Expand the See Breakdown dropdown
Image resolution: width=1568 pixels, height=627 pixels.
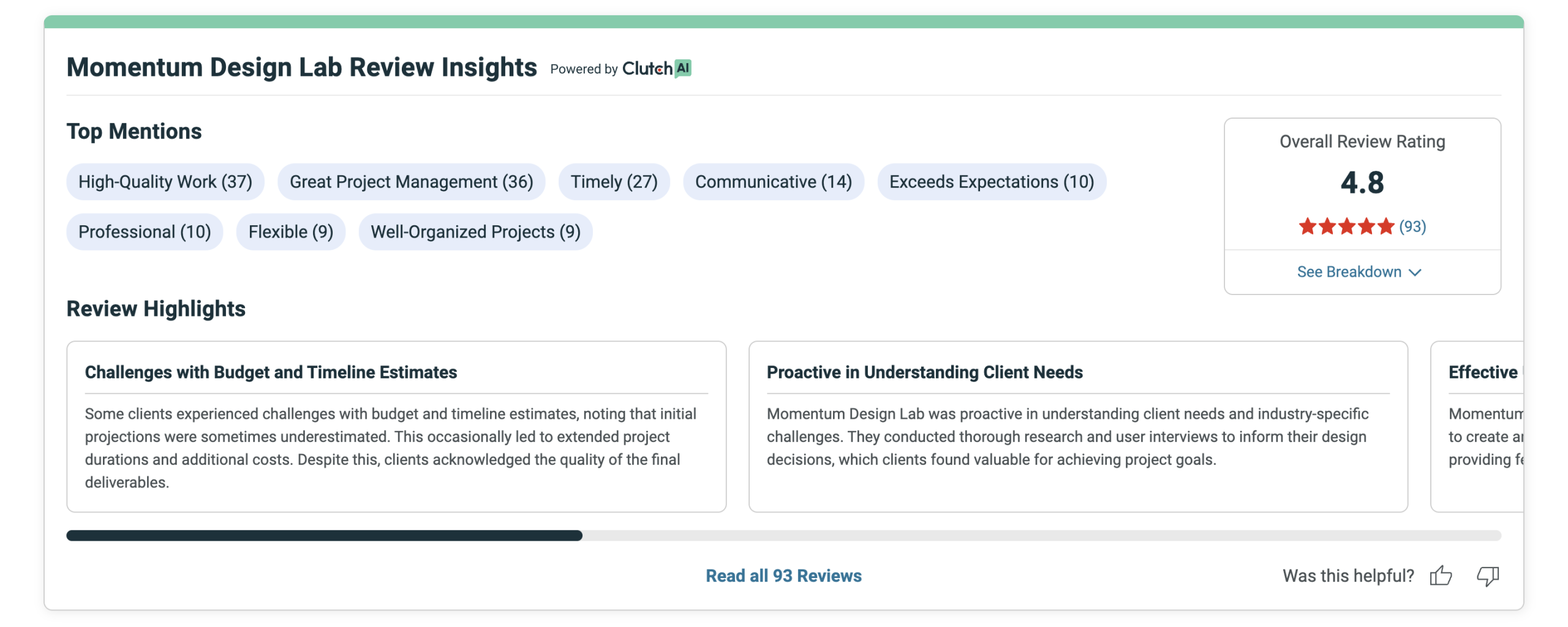[1359, 272]
